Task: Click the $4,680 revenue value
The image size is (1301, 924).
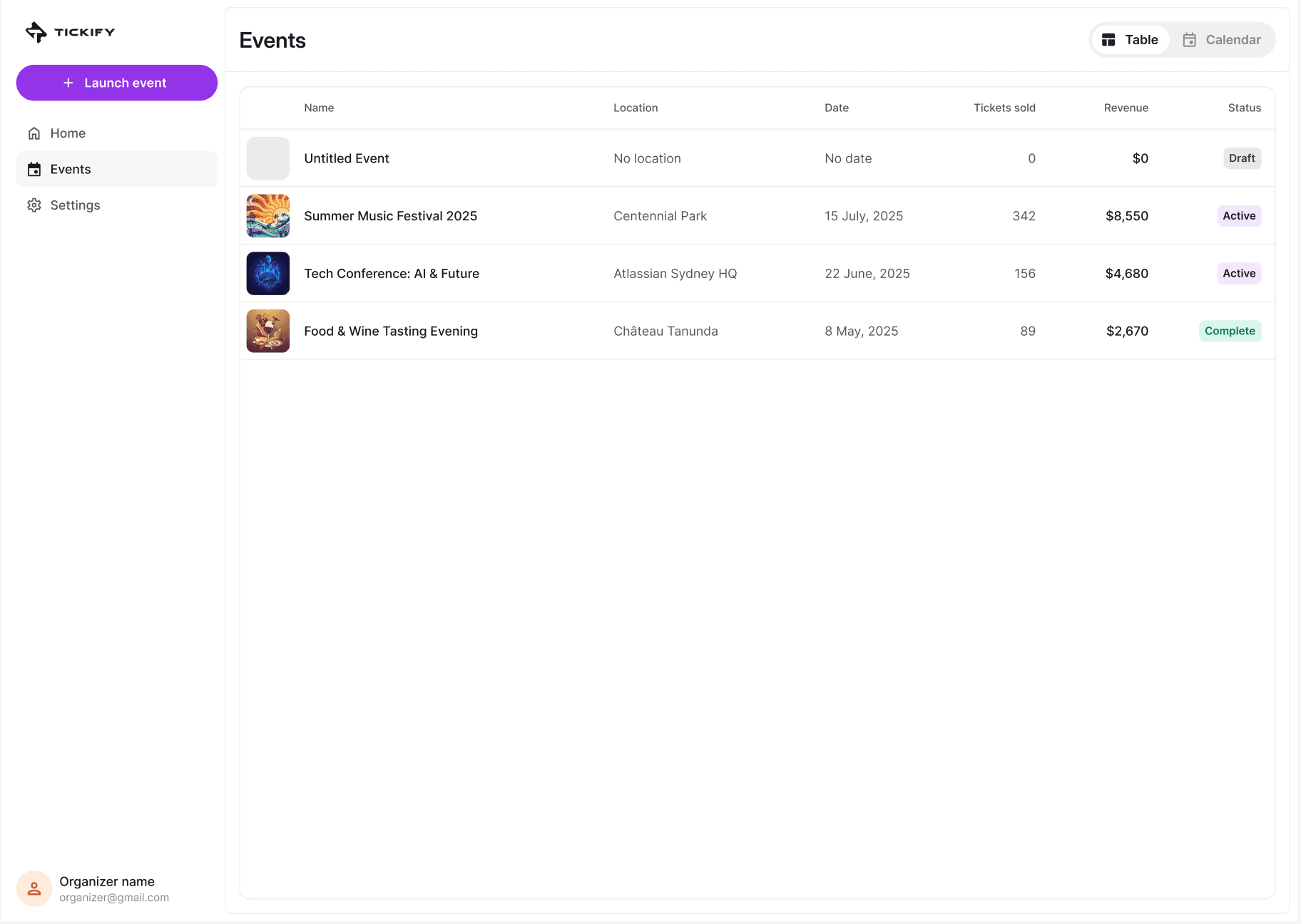Action: point(1127,274)
